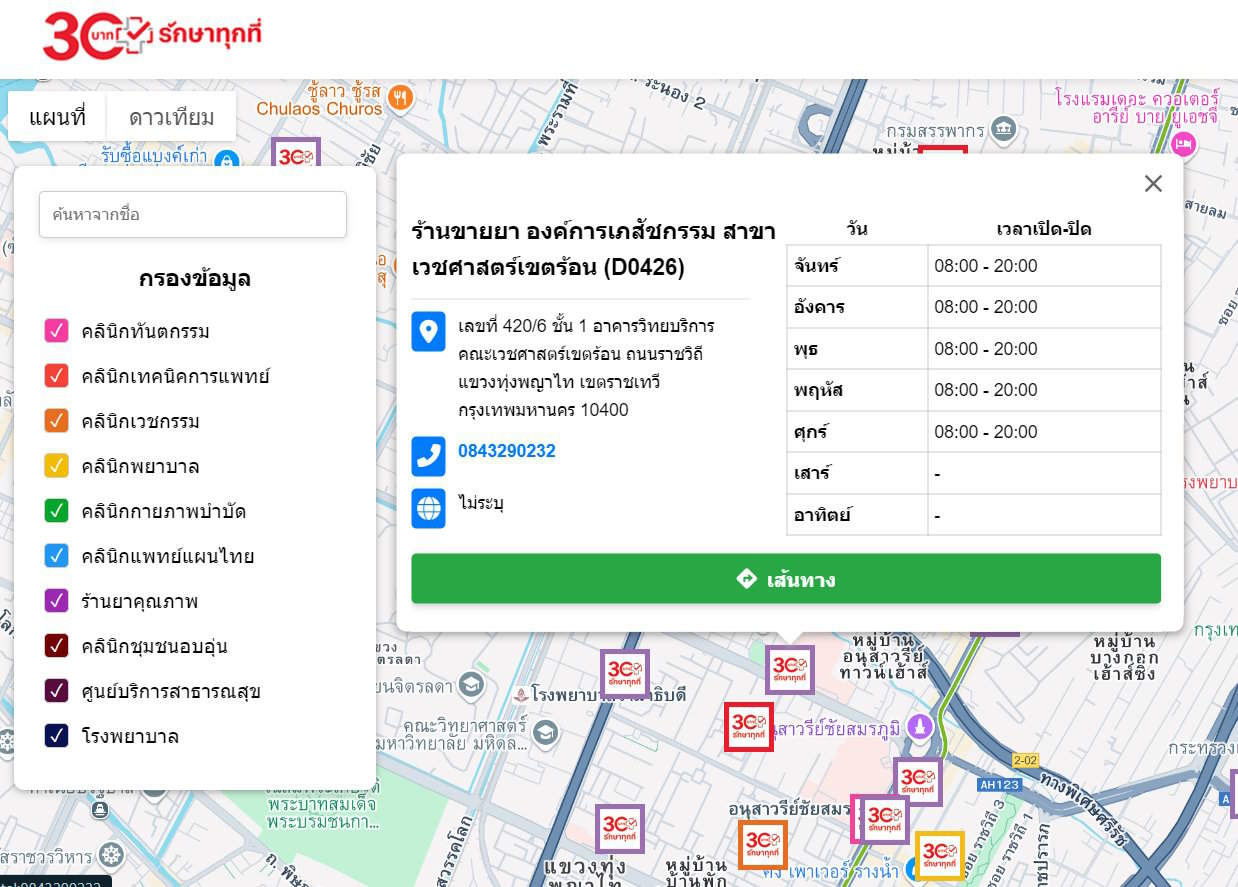
Task: Click the Chulaos Churros restaurant icon
Action: [398, 99]
